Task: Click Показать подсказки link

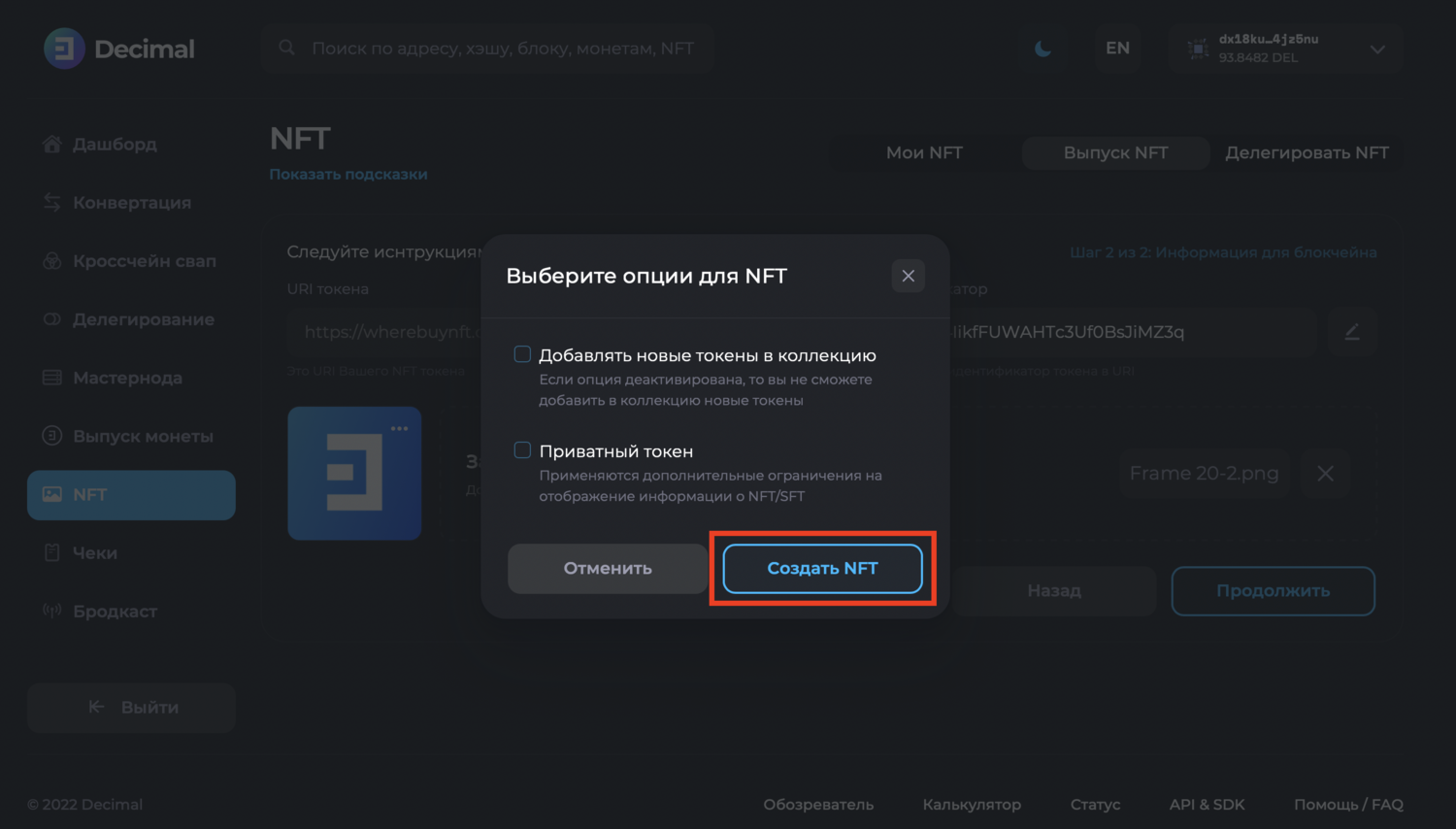Action: (348, 175)
